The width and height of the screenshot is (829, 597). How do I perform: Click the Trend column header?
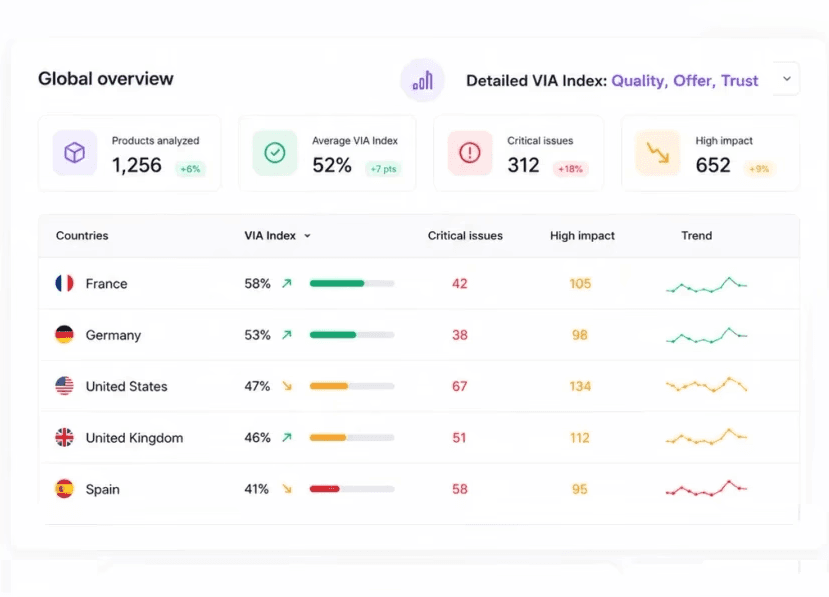[x=696, y=236]
